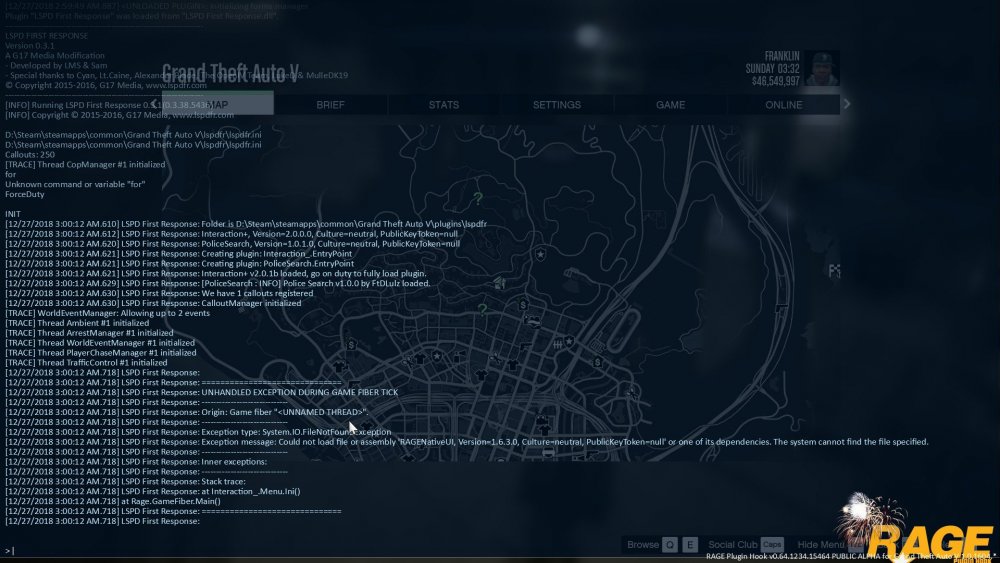Click the Q key browse prompt
The width and height of the screenshot is (1000, 563).
tap(670, 545)
